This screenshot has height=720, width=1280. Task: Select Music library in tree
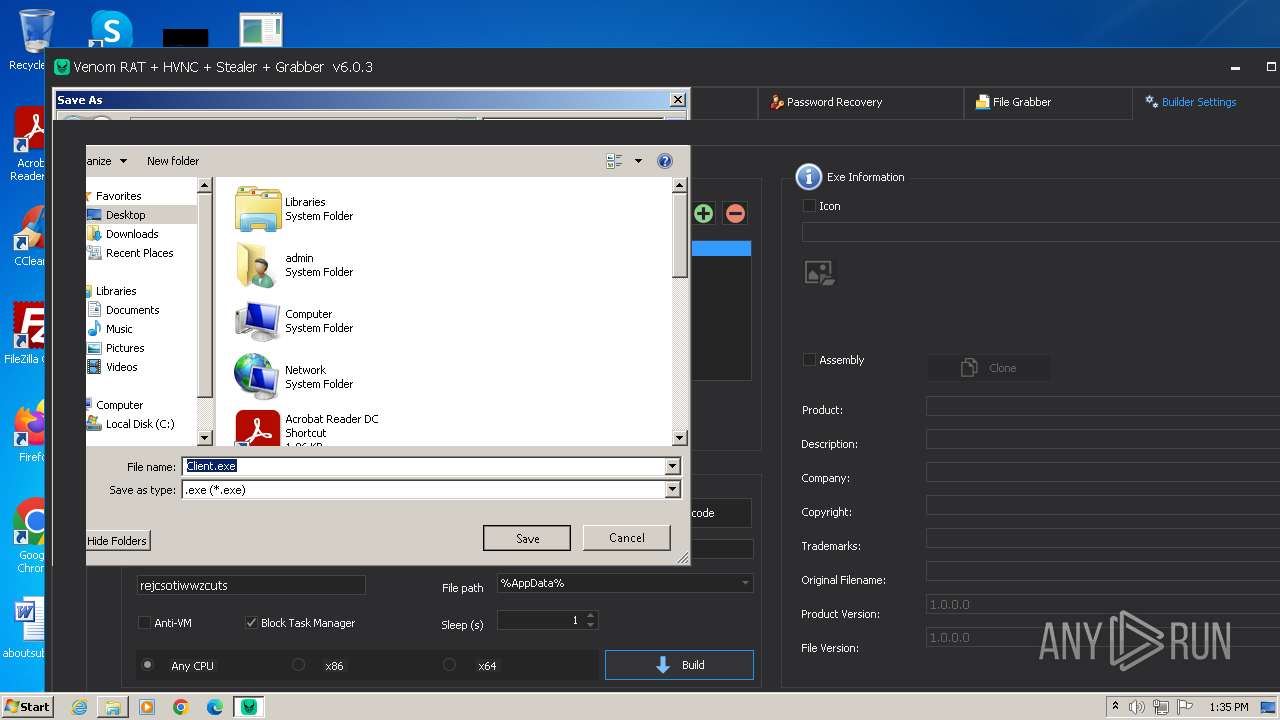pos(119,329)
